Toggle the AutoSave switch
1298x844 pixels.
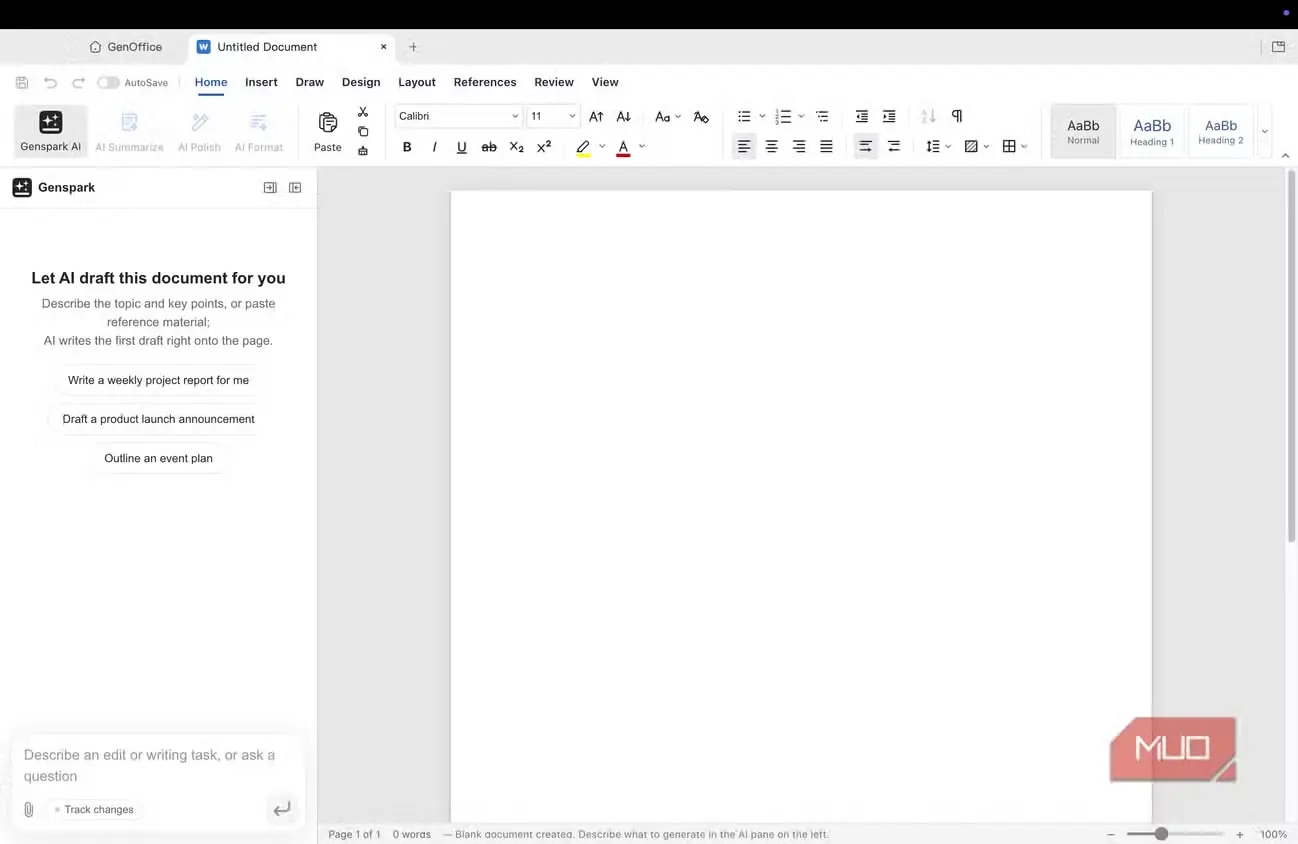tap(108, 83)
